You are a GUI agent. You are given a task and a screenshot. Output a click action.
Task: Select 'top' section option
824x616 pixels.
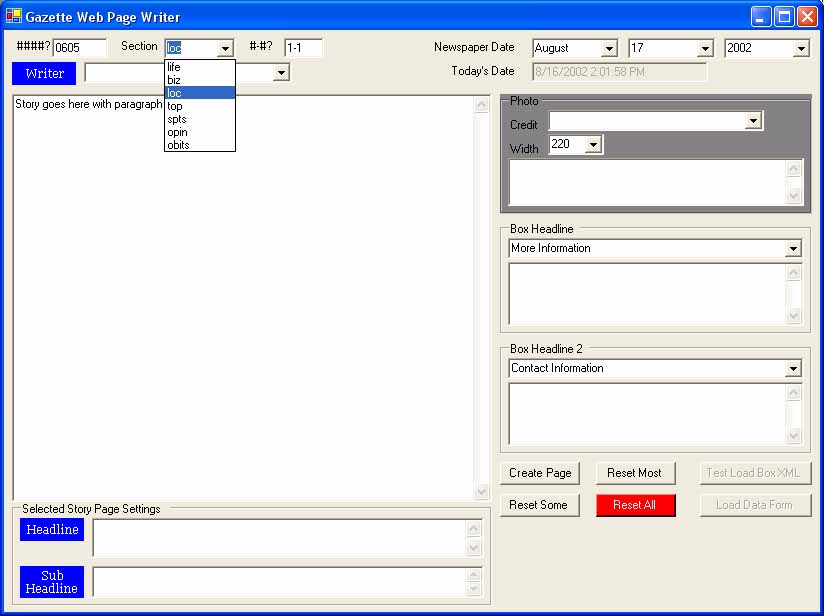click(200, 106)
